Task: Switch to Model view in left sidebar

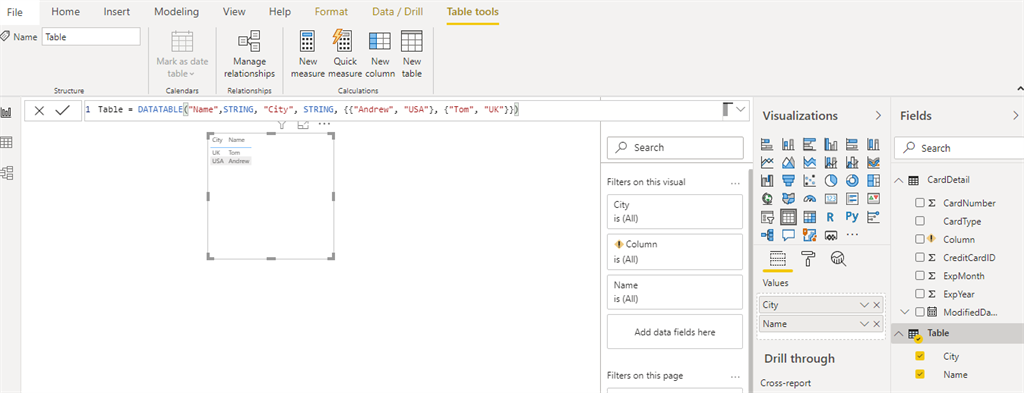Action: 8,173
